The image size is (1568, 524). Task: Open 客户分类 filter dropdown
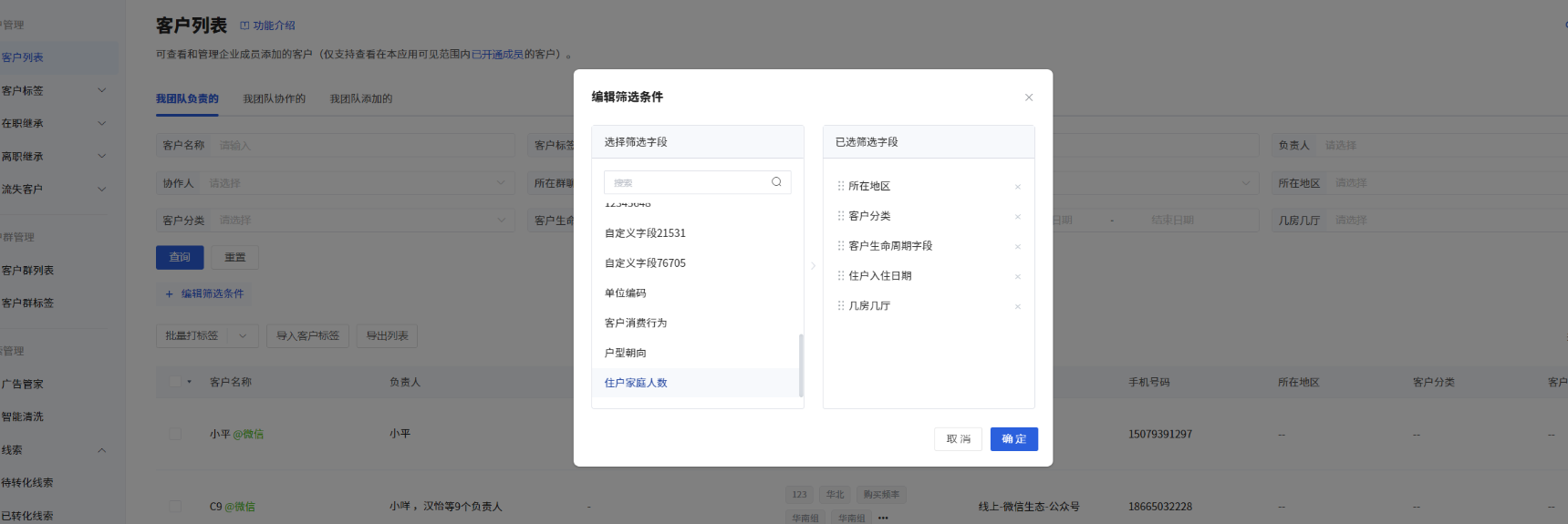pyautogui.click(x=362, y=221)
